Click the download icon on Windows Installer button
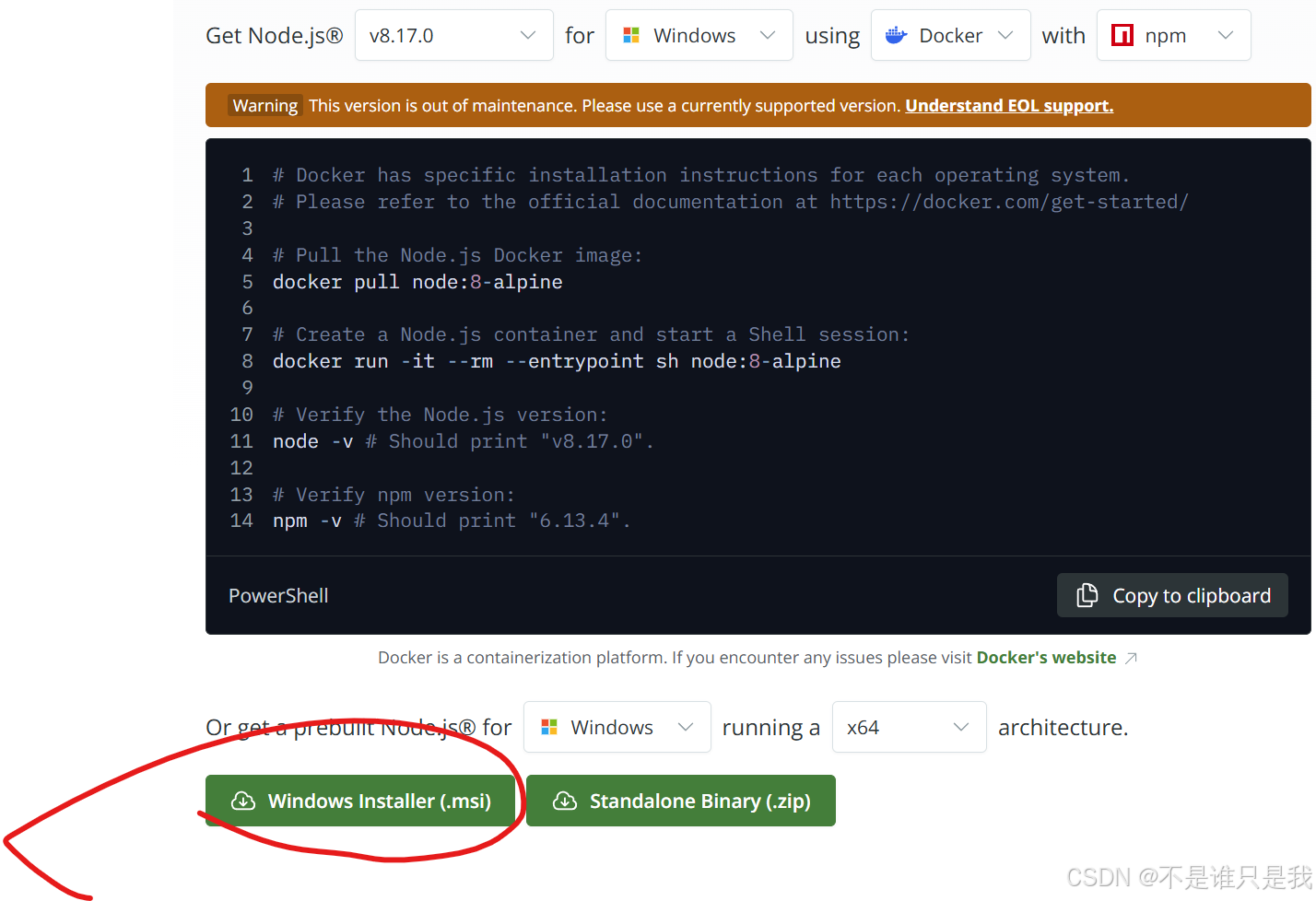This screenshot has height=901, width=1316. (243, 801)
